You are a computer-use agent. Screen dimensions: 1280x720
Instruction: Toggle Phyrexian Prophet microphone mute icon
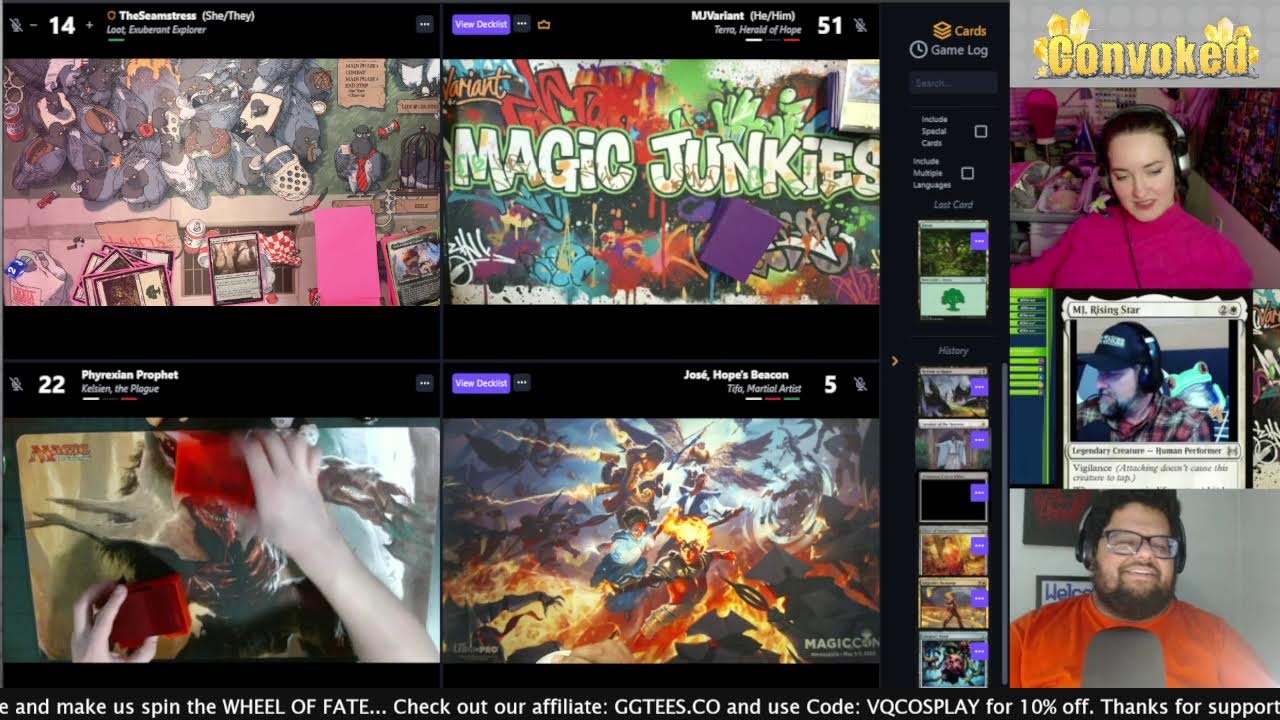click(x=16, y=384)
